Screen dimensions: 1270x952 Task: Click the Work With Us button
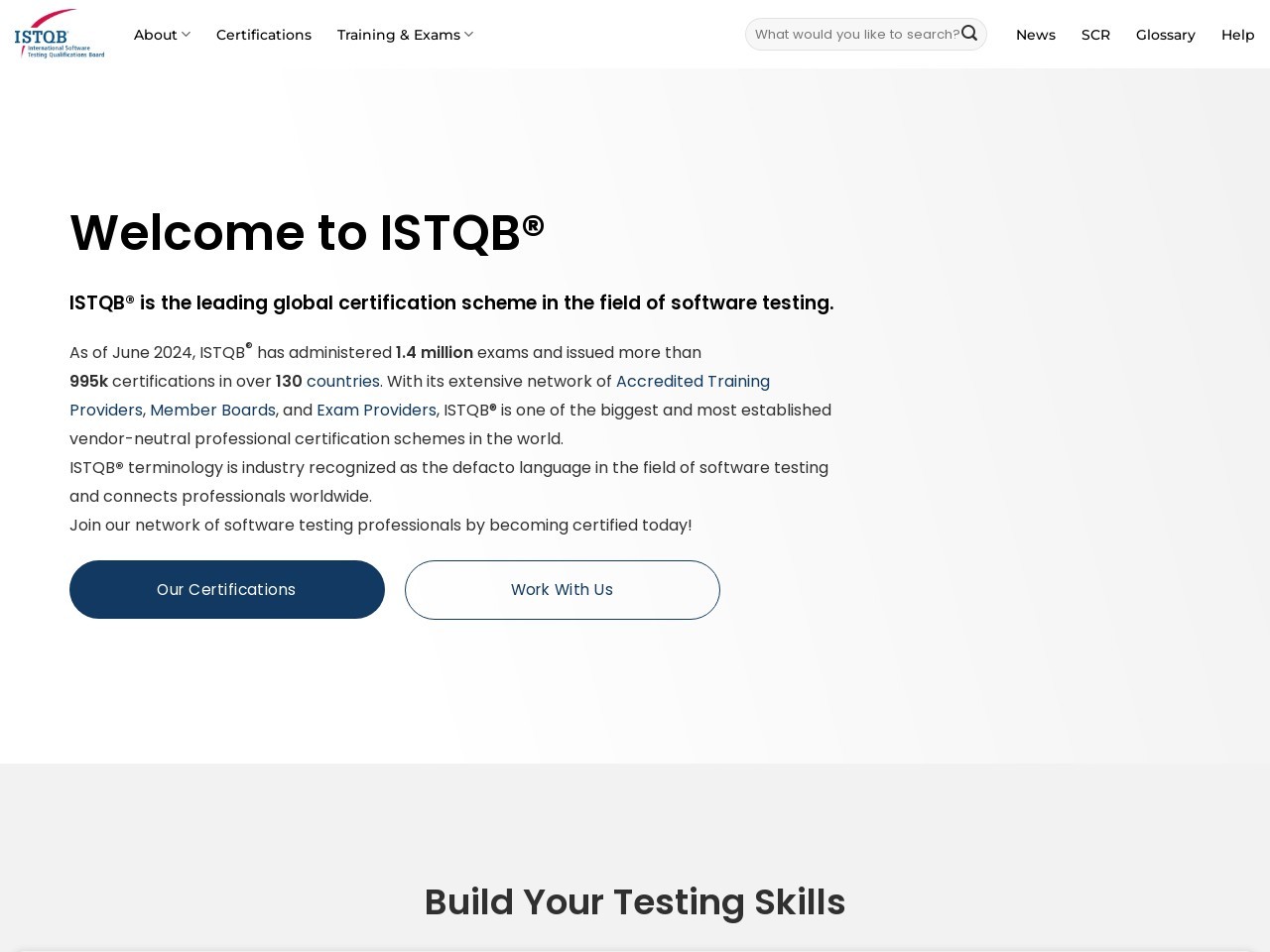click(x=563, y=589)
